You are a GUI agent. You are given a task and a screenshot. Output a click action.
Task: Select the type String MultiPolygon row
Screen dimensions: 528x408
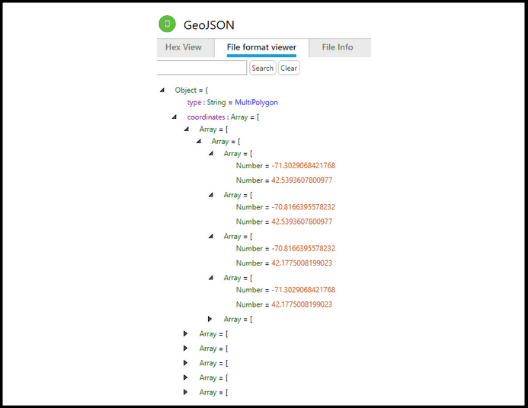click(232, 102)
